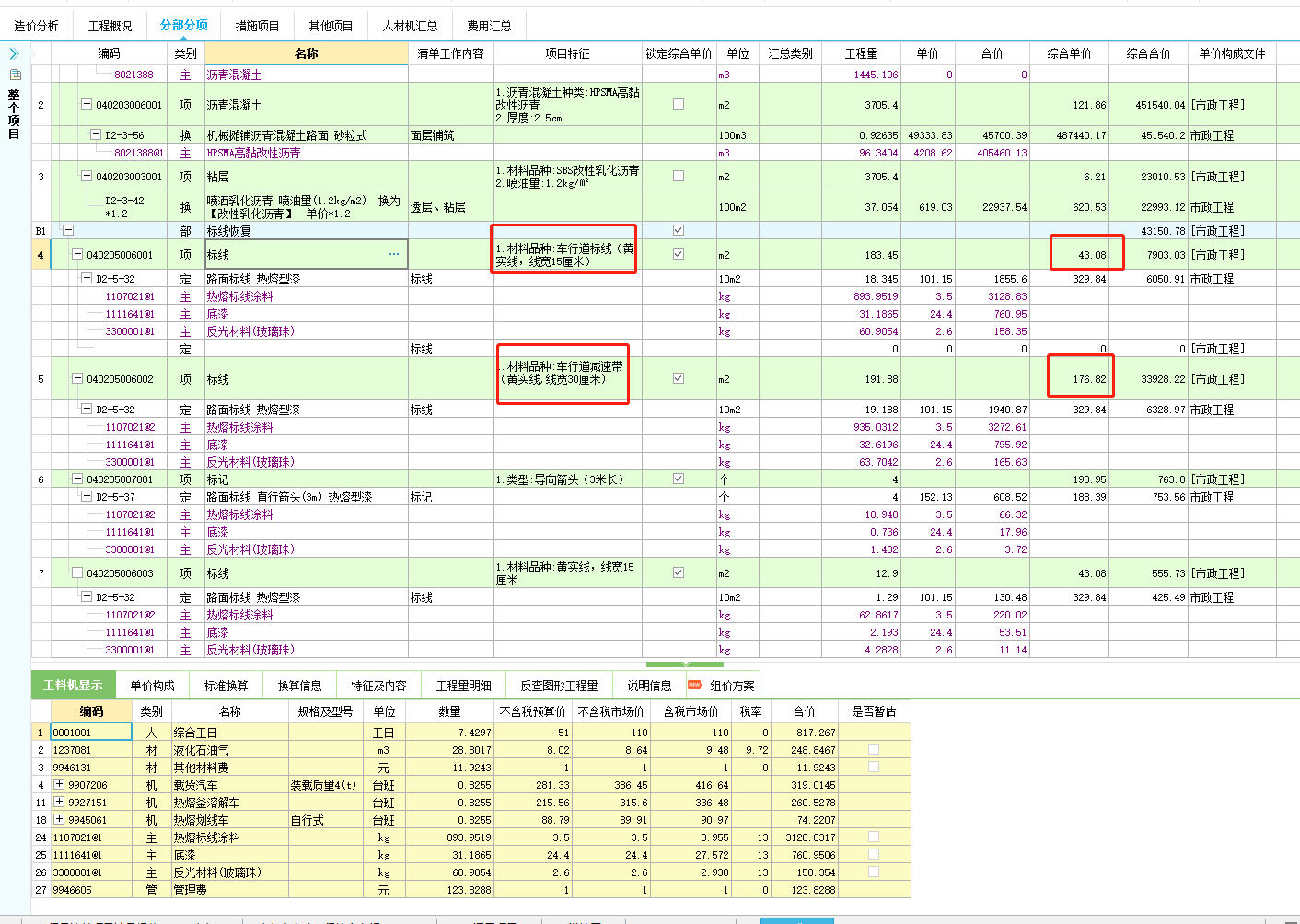The width and height of the screenshot is (1300, 924).
Task: Check 是否暂估 box for 底漆 in bottom table
Action: click(x=874, y=854)
